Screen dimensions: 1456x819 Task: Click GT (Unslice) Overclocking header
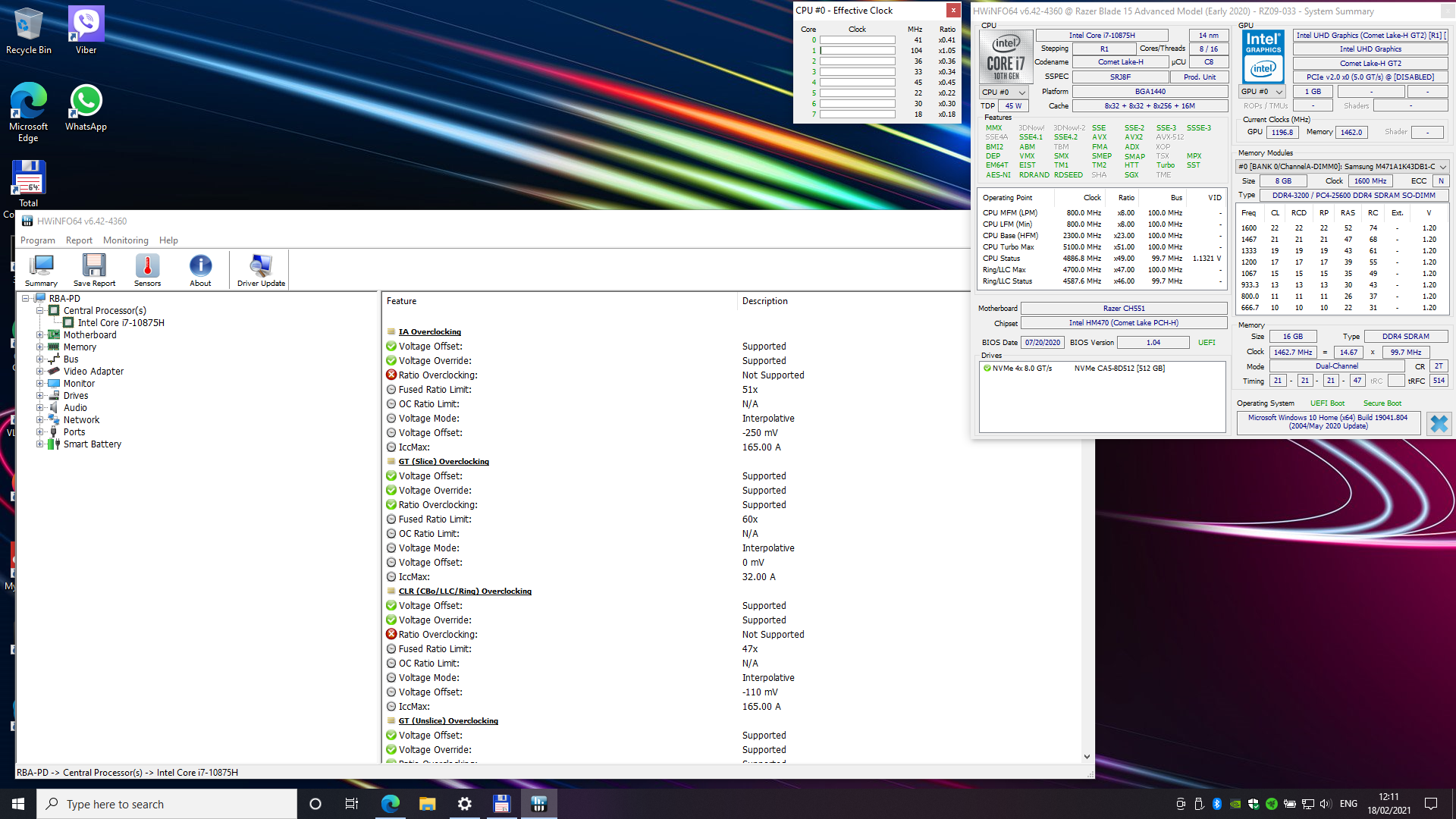pos(448,721)
